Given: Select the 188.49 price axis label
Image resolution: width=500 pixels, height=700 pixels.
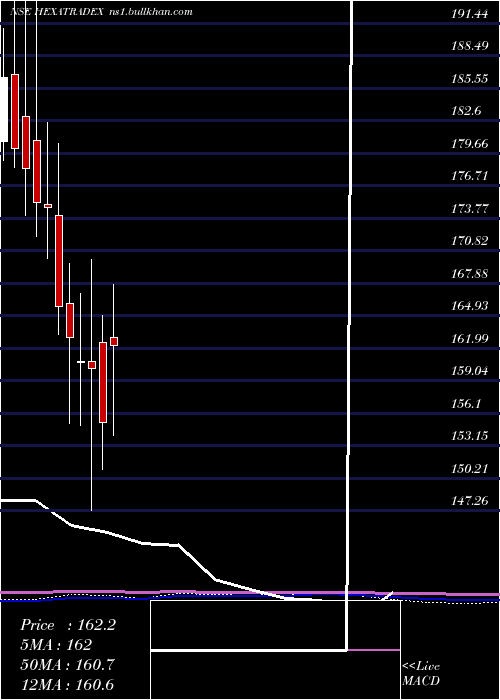Looking at the screenshot, I should [470, 46].
